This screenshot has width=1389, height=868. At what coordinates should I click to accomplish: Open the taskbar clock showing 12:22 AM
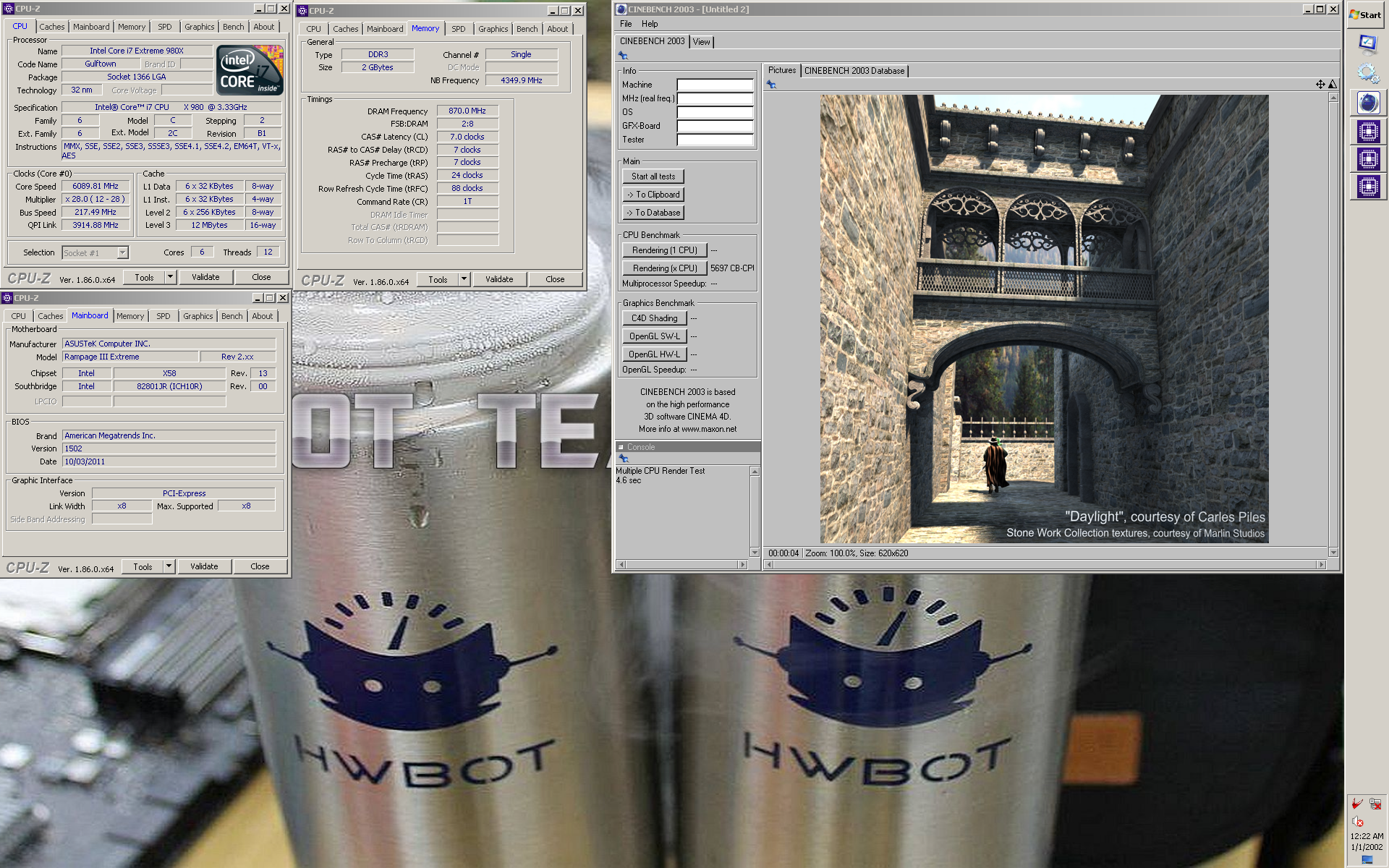click(1367, 835)
